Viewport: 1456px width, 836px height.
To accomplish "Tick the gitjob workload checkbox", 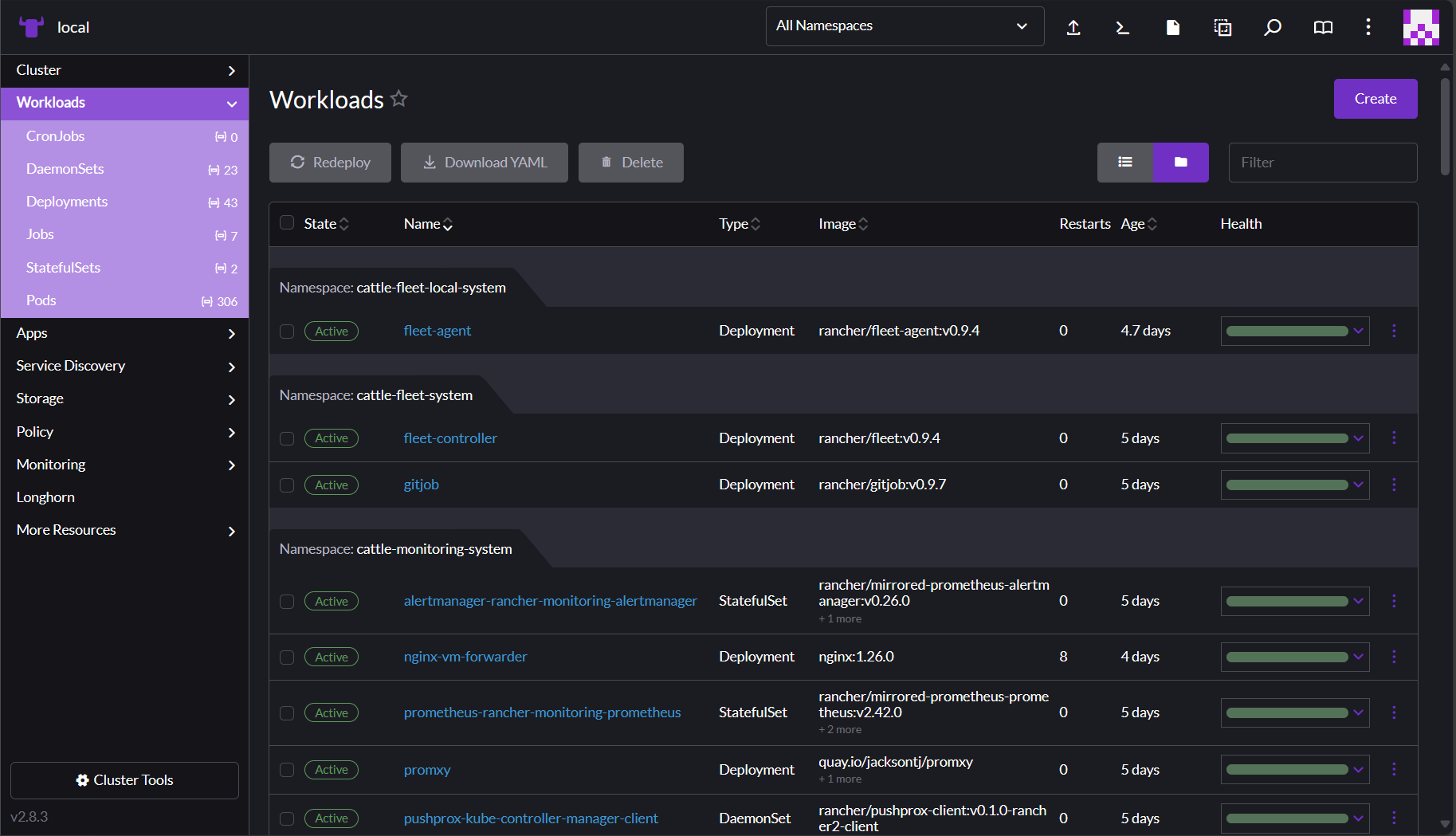I will coord(287,485).
